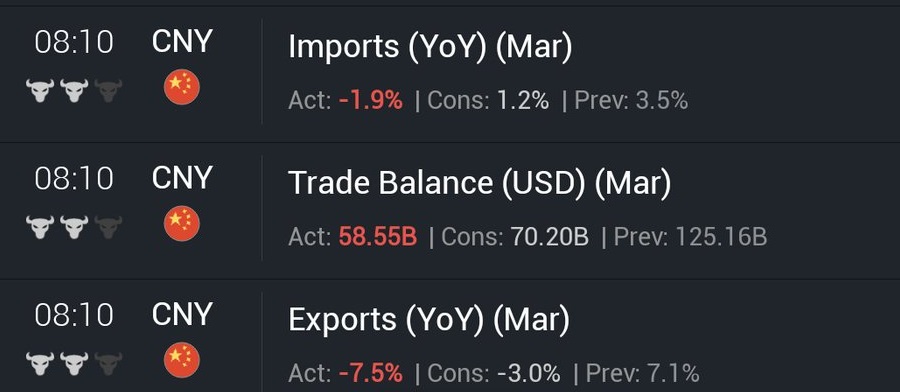The image size is (900, 392).
Task: Click the 08:10 time in the Trade Balance row
Action: click(x=74, y=178)
